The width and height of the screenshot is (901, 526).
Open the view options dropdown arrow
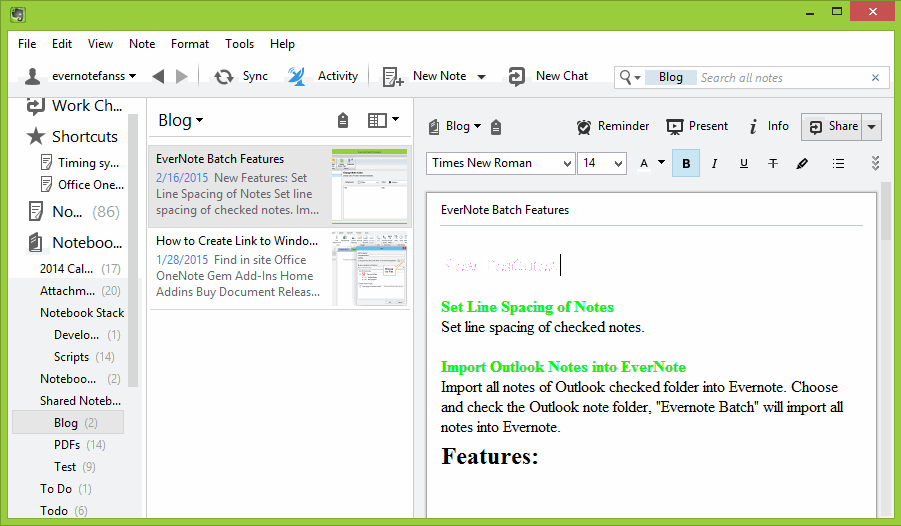tap(395, 120)
